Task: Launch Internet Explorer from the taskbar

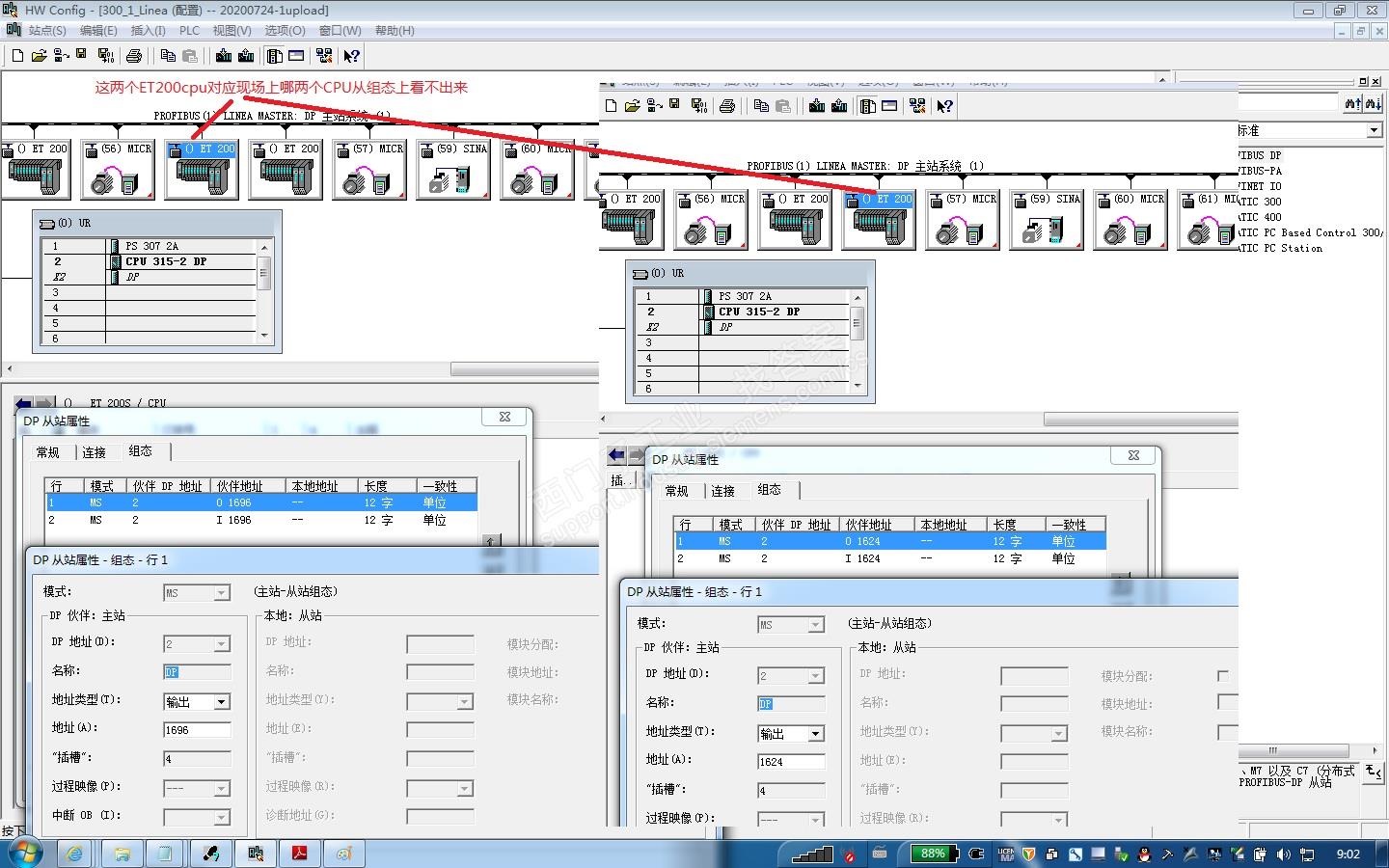Action: click(74, 854)
